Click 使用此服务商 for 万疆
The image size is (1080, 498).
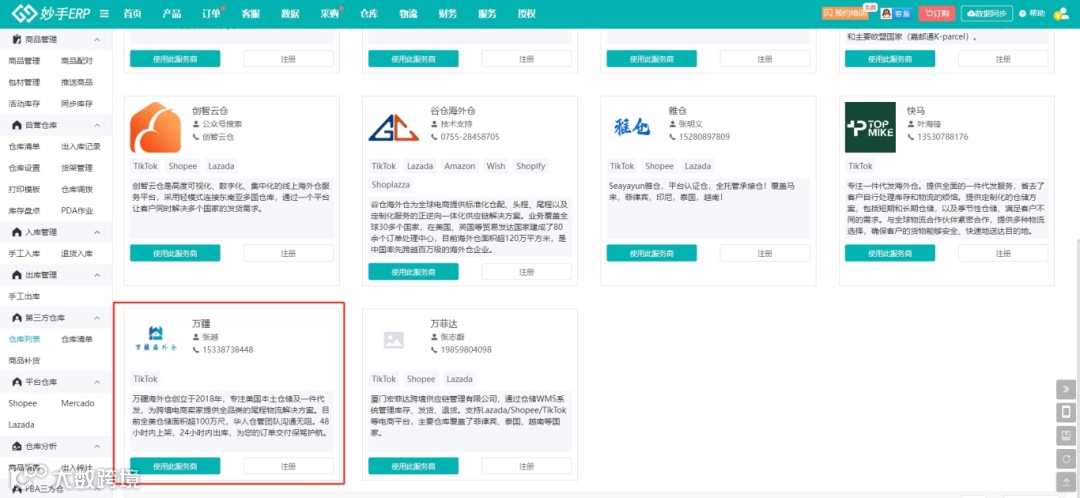pos(175,466)
